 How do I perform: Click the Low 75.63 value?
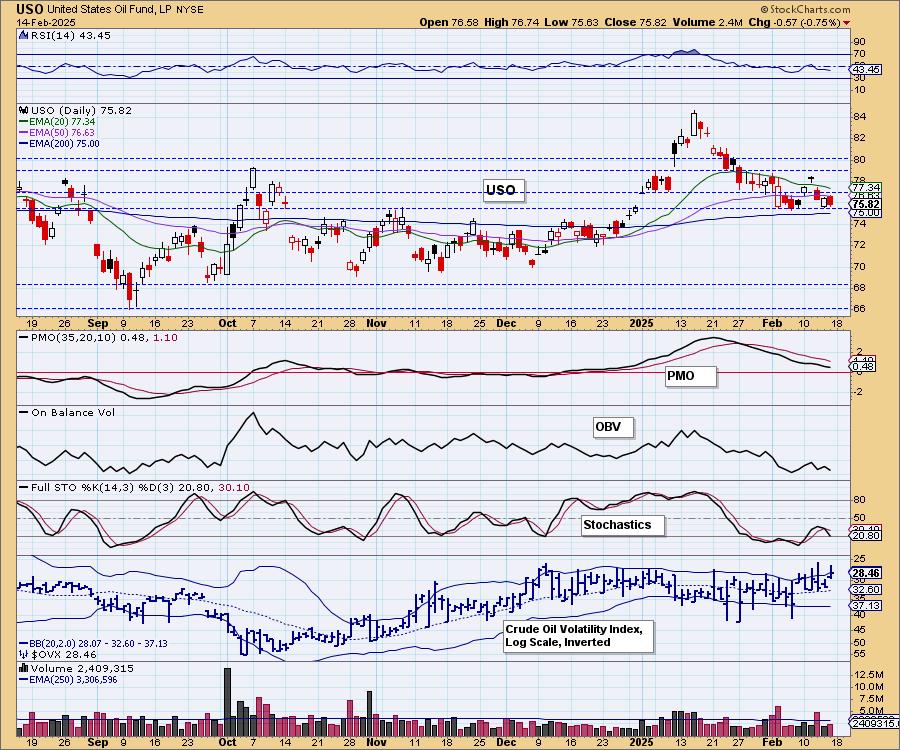click(x=571, y=22)
